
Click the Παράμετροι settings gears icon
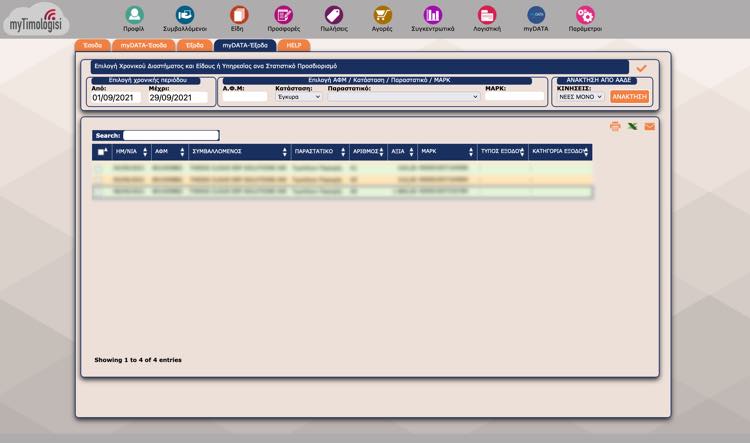(x=585, y=15)
